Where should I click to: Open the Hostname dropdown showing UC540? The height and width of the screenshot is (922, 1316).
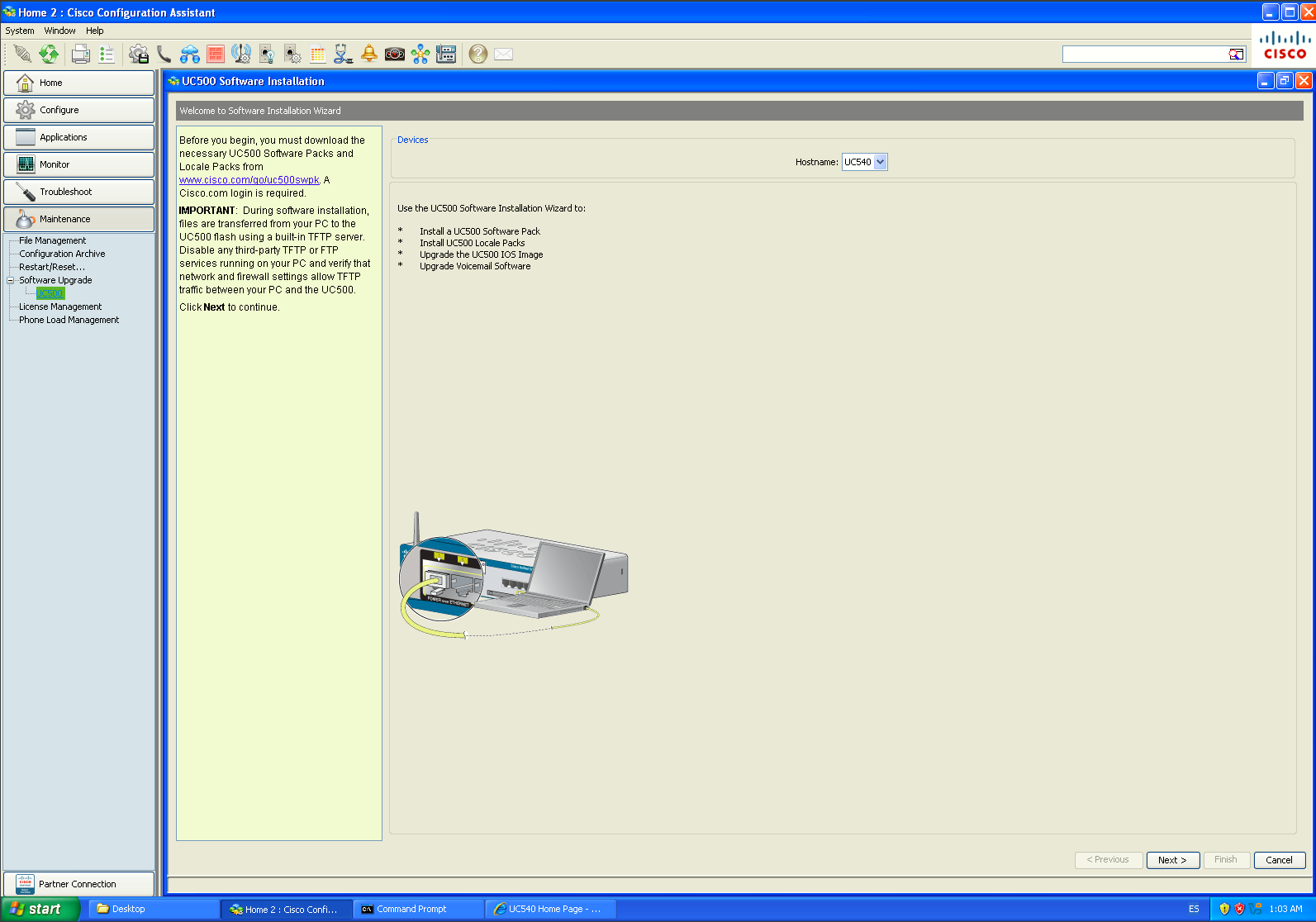pos(864,162)
